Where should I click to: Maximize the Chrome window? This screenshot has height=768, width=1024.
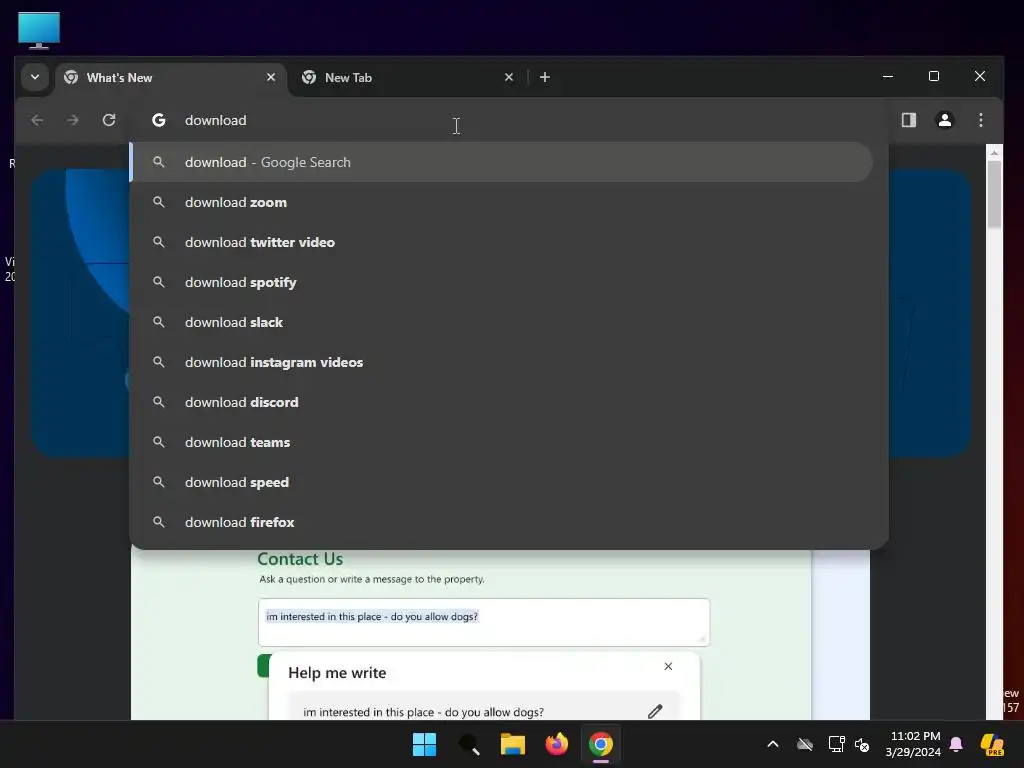tap(934, 76)
